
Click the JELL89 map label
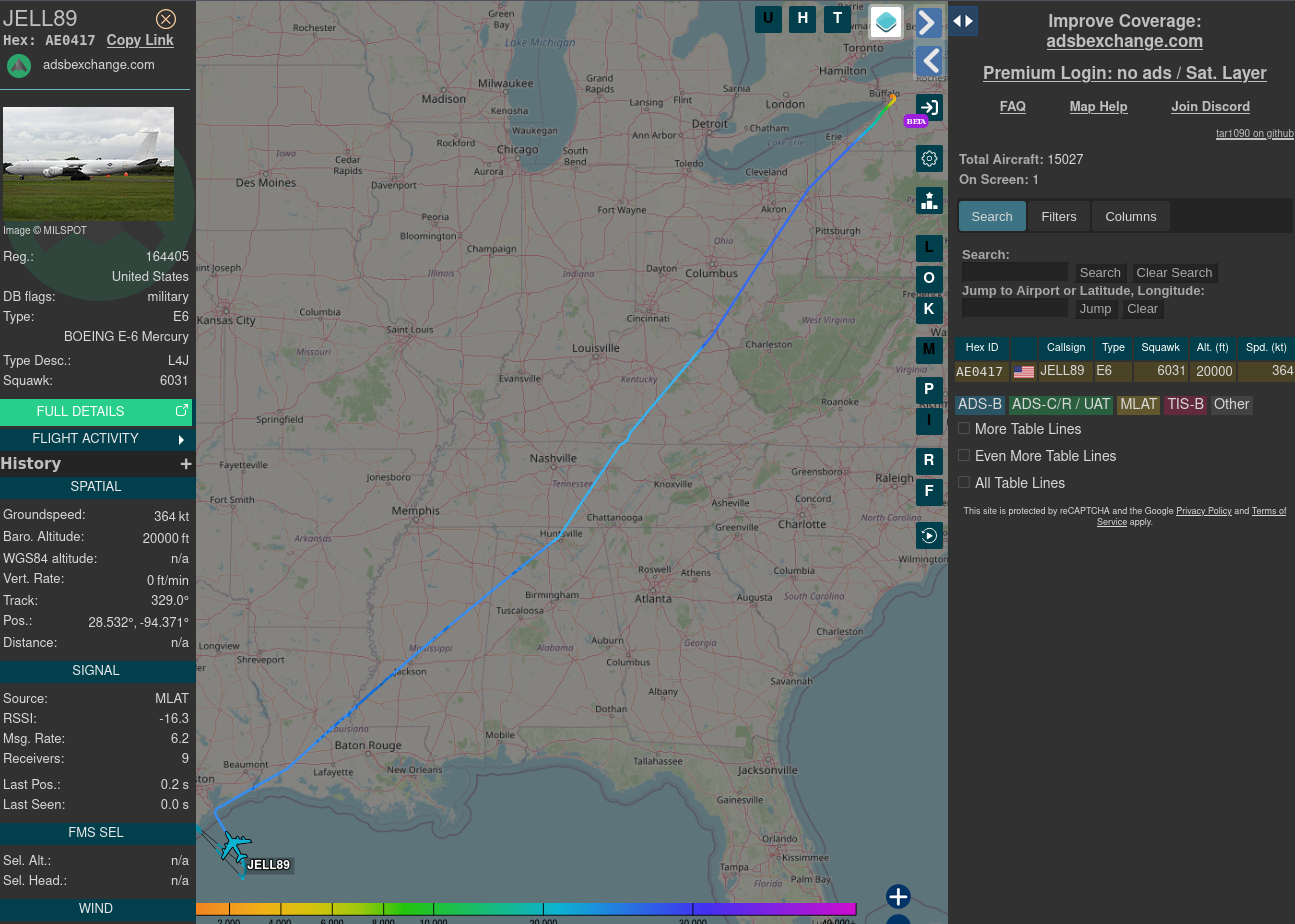[x=269, y=865]
